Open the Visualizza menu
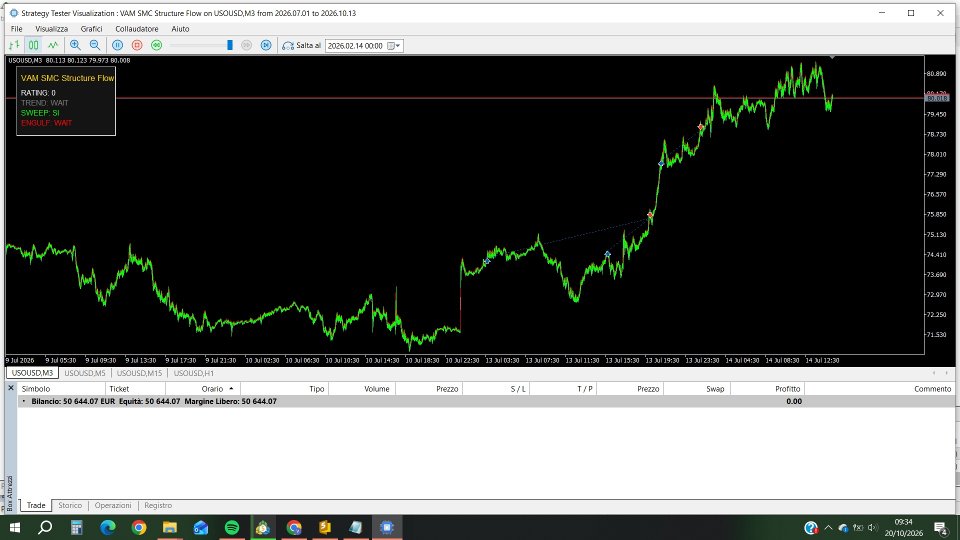This screenshot has width=960, height=540. click(51, 29)
